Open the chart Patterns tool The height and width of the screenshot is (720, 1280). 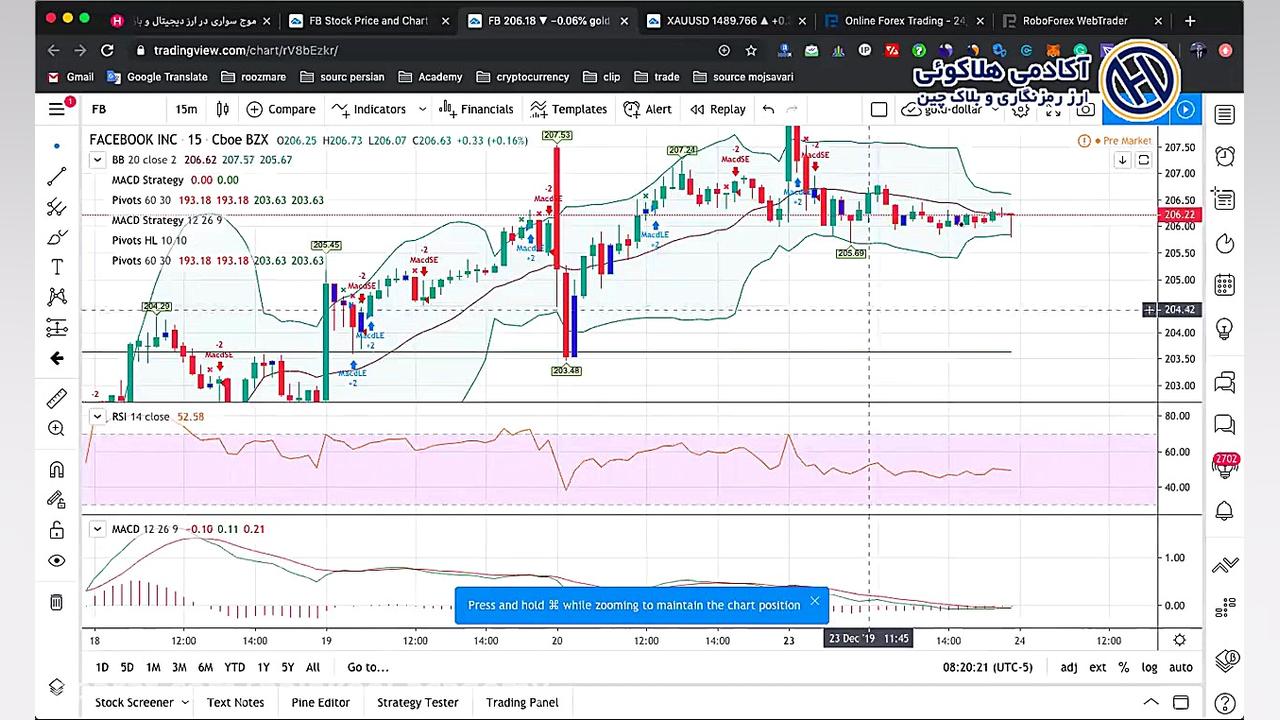pyautogui.click(x=57, y=297)
